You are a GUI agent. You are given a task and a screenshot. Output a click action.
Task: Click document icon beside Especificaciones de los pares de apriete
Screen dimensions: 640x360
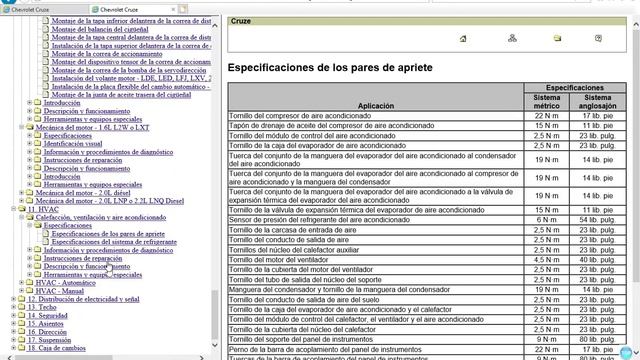click(x=46, y=233)
